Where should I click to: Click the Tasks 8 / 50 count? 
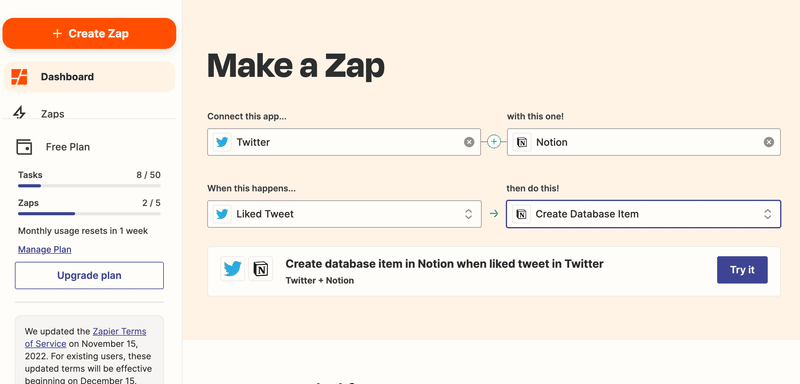click(x=148, y=175)
